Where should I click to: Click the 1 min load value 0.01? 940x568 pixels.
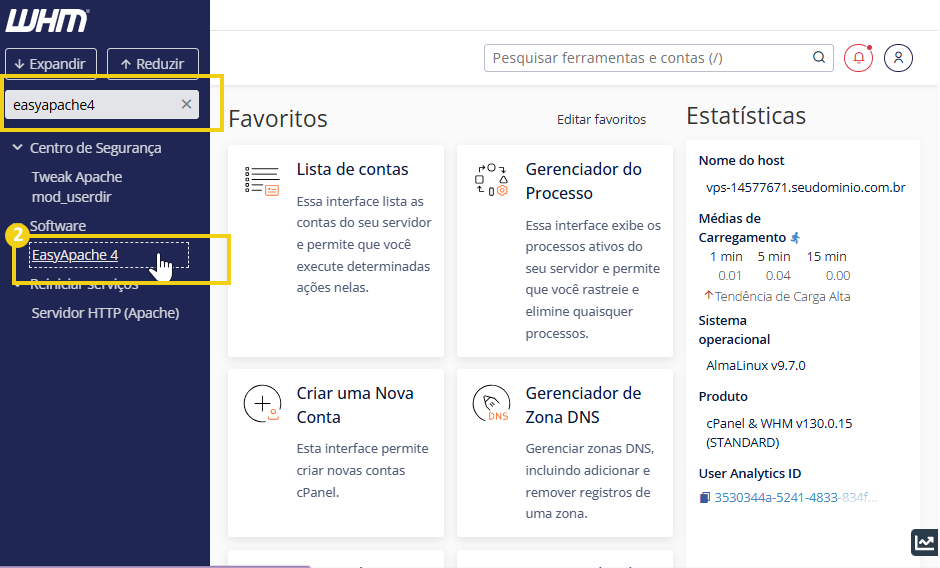(730, 275)
